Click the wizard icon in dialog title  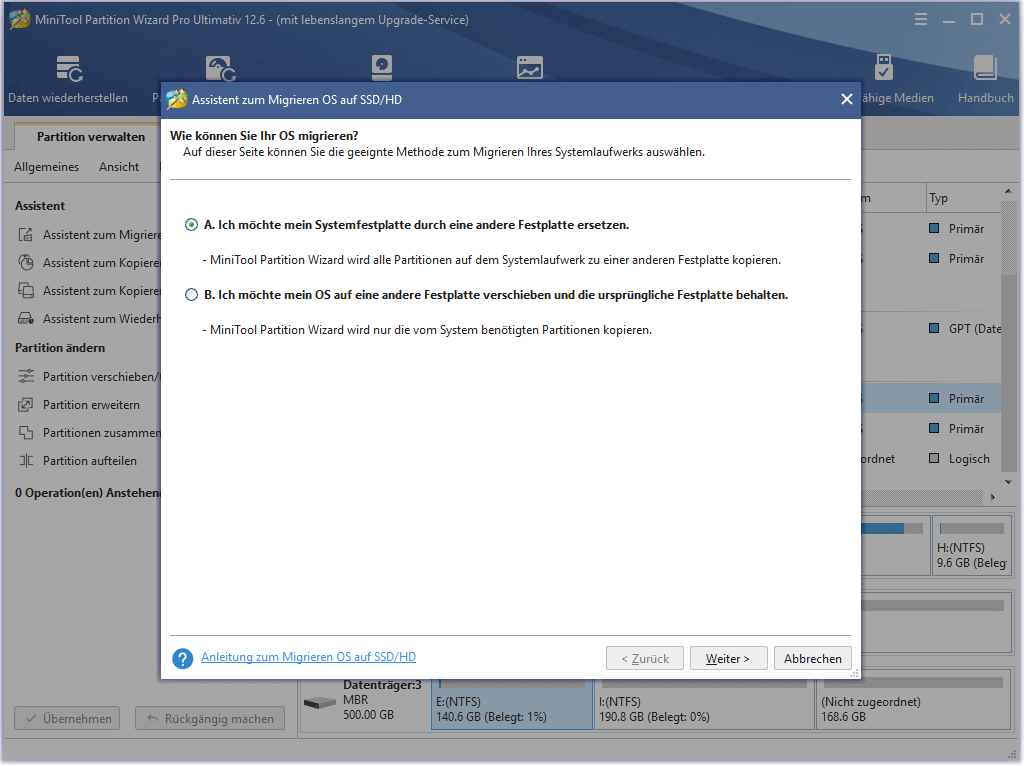coord(177,99)
